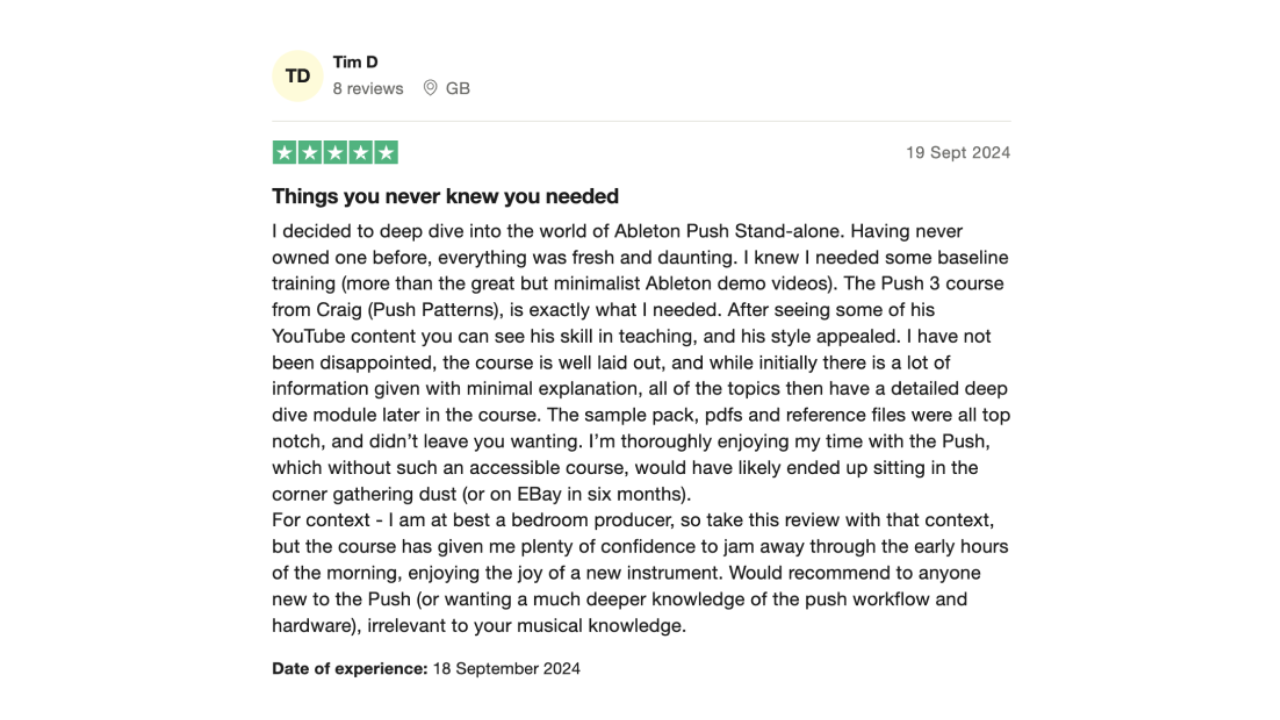Click the '18 September 2024' experience date
Screen dimensions: 1280x720
(506, 668)
